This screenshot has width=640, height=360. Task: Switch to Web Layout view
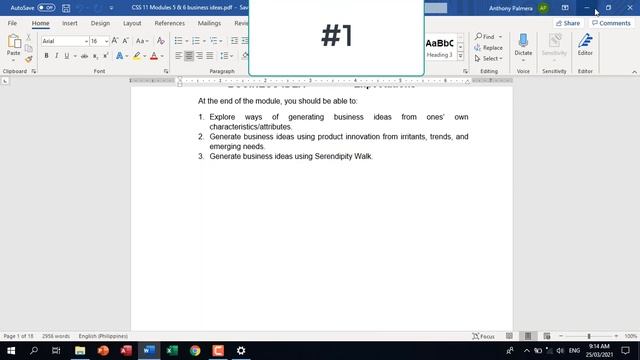[547, 336]
